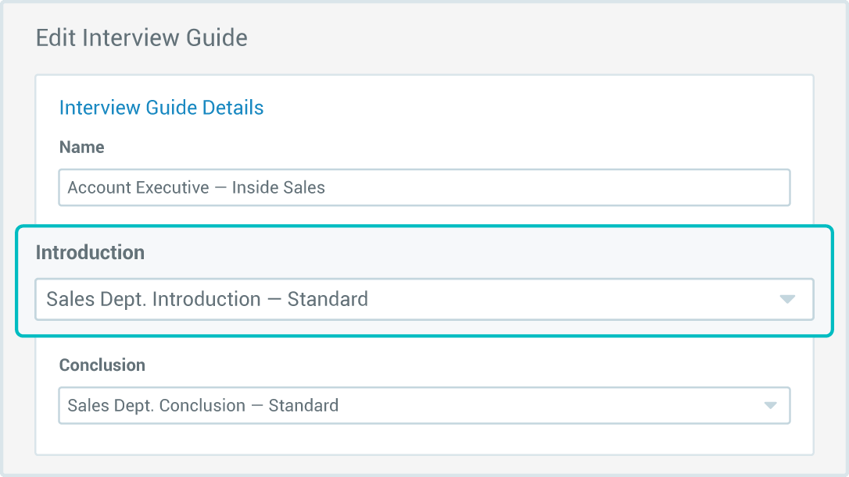The height and width of the screenshot is (477, 849).
Task: Open the Conclusion combo box
Action: coord(424,406)
